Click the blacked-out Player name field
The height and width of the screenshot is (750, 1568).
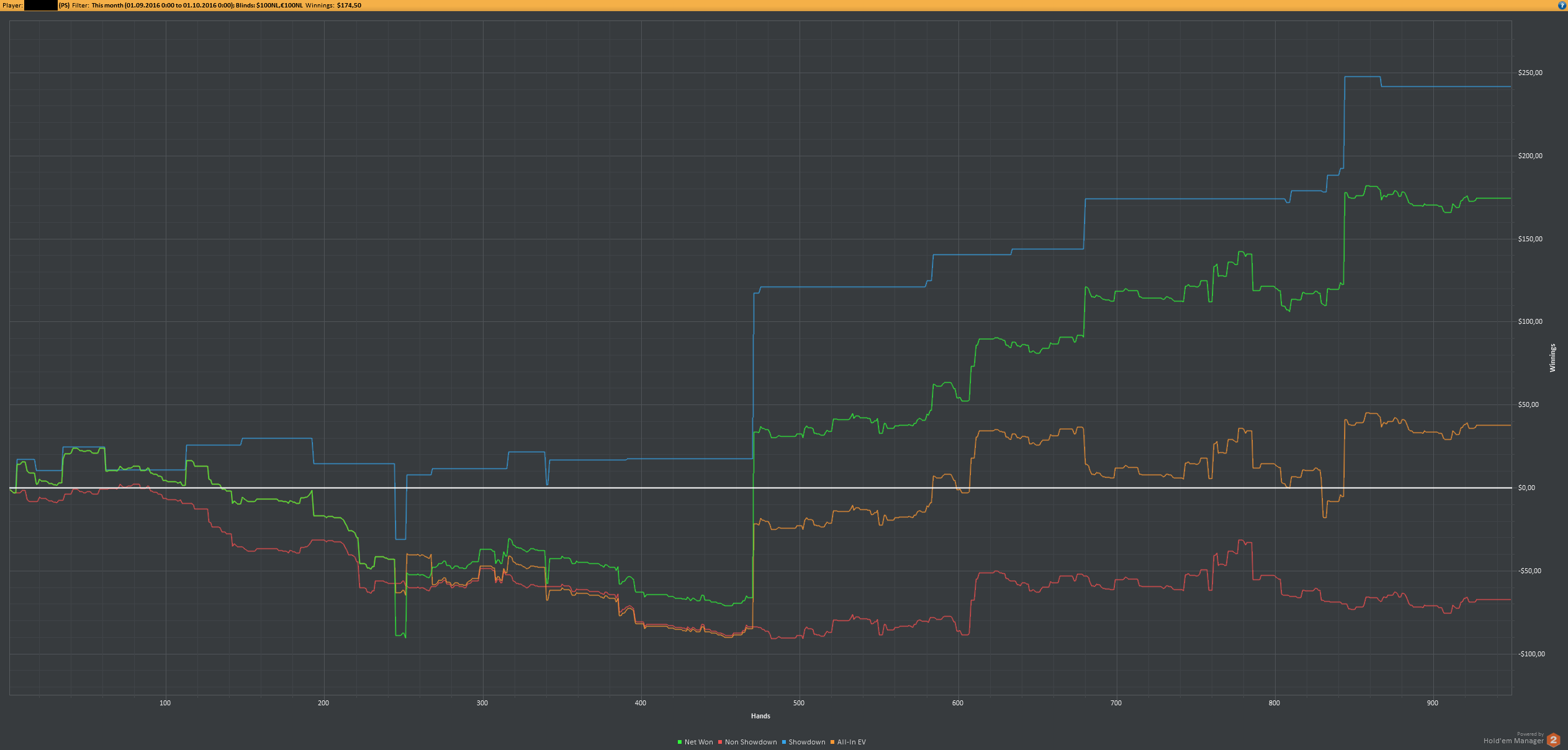(x=40, y=6)
